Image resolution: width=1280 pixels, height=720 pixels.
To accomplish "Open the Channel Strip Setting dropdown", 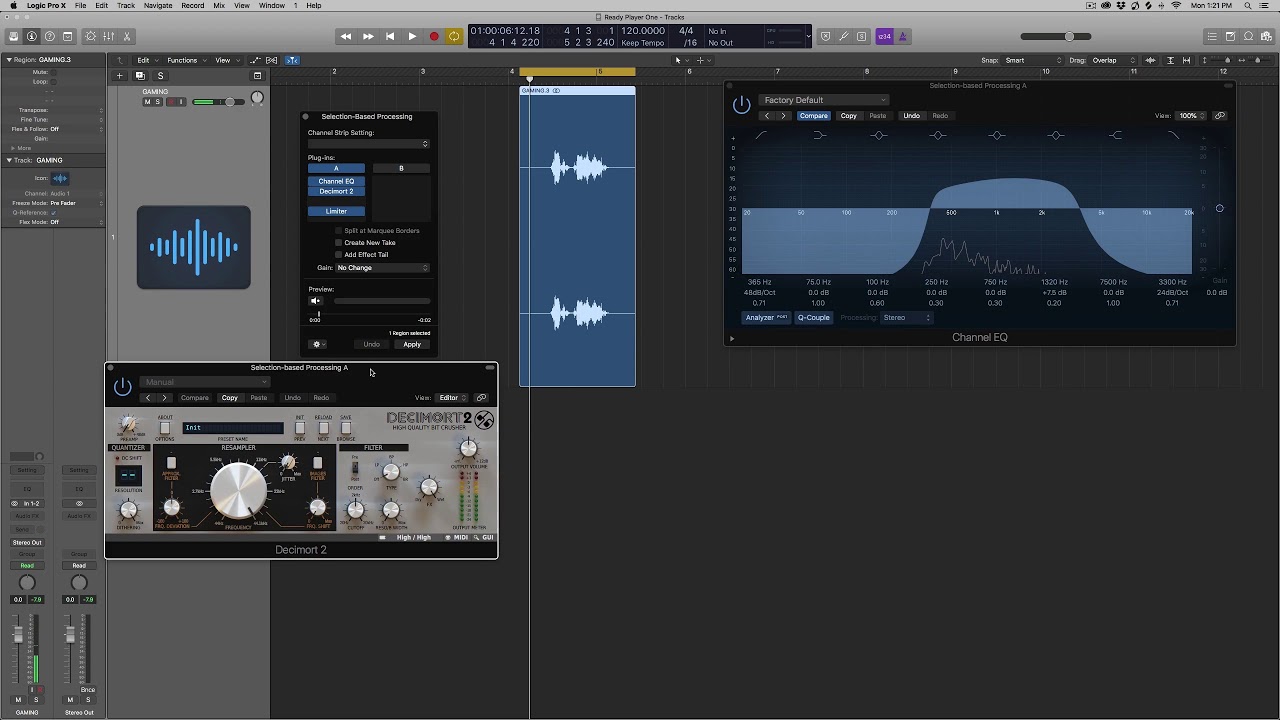I will (x=368, y=144).
